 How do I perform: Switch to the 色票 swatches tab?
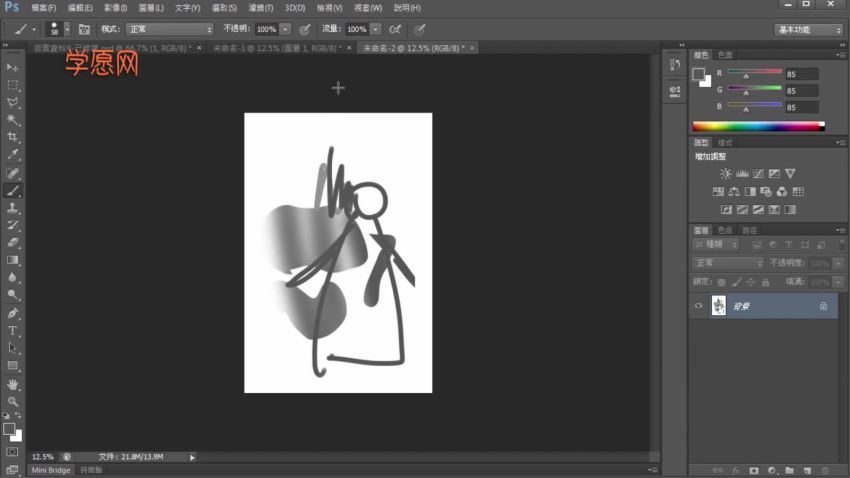click(725, 55)
